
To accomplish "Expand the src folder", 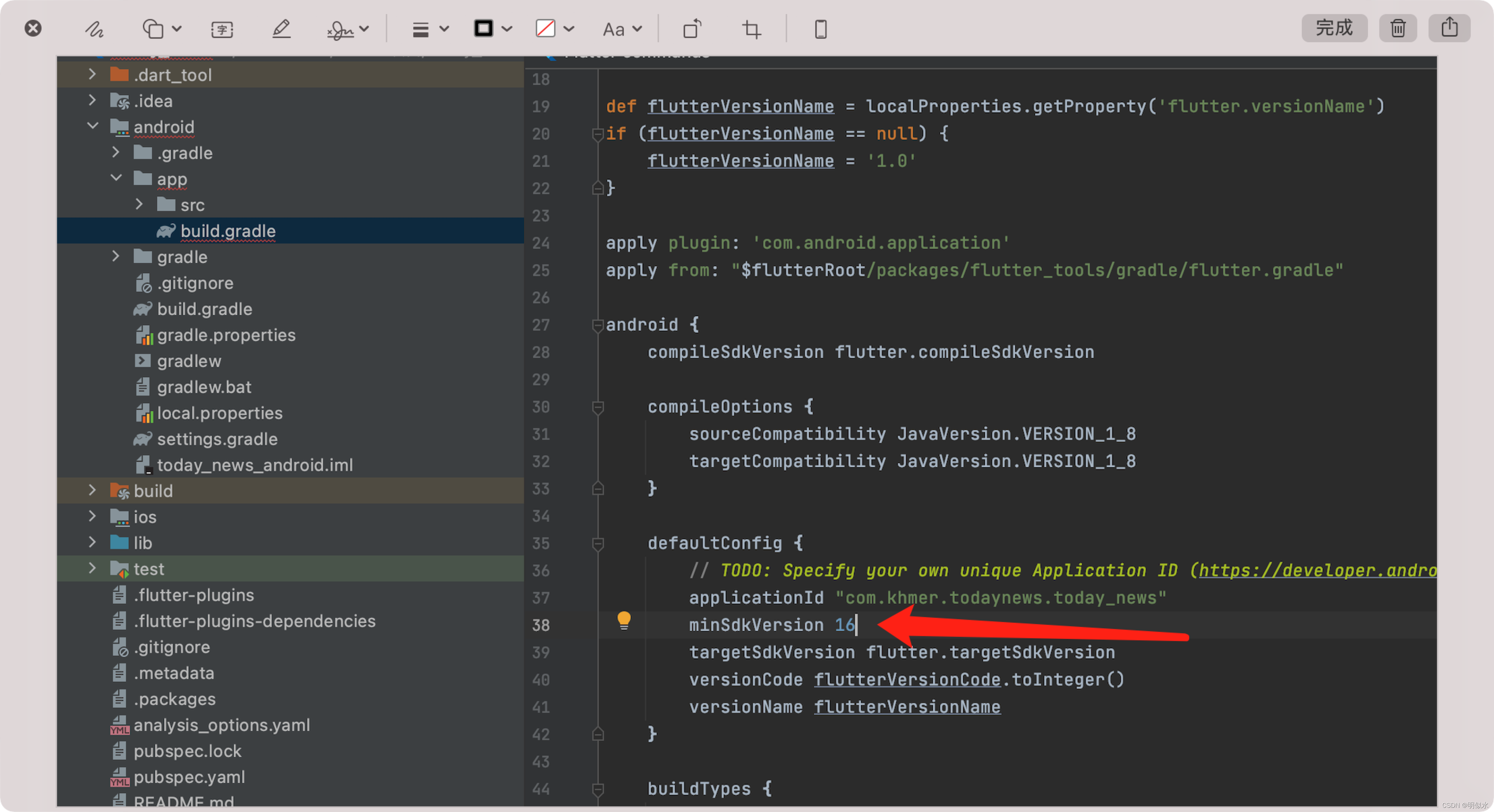I will [139, 204].
